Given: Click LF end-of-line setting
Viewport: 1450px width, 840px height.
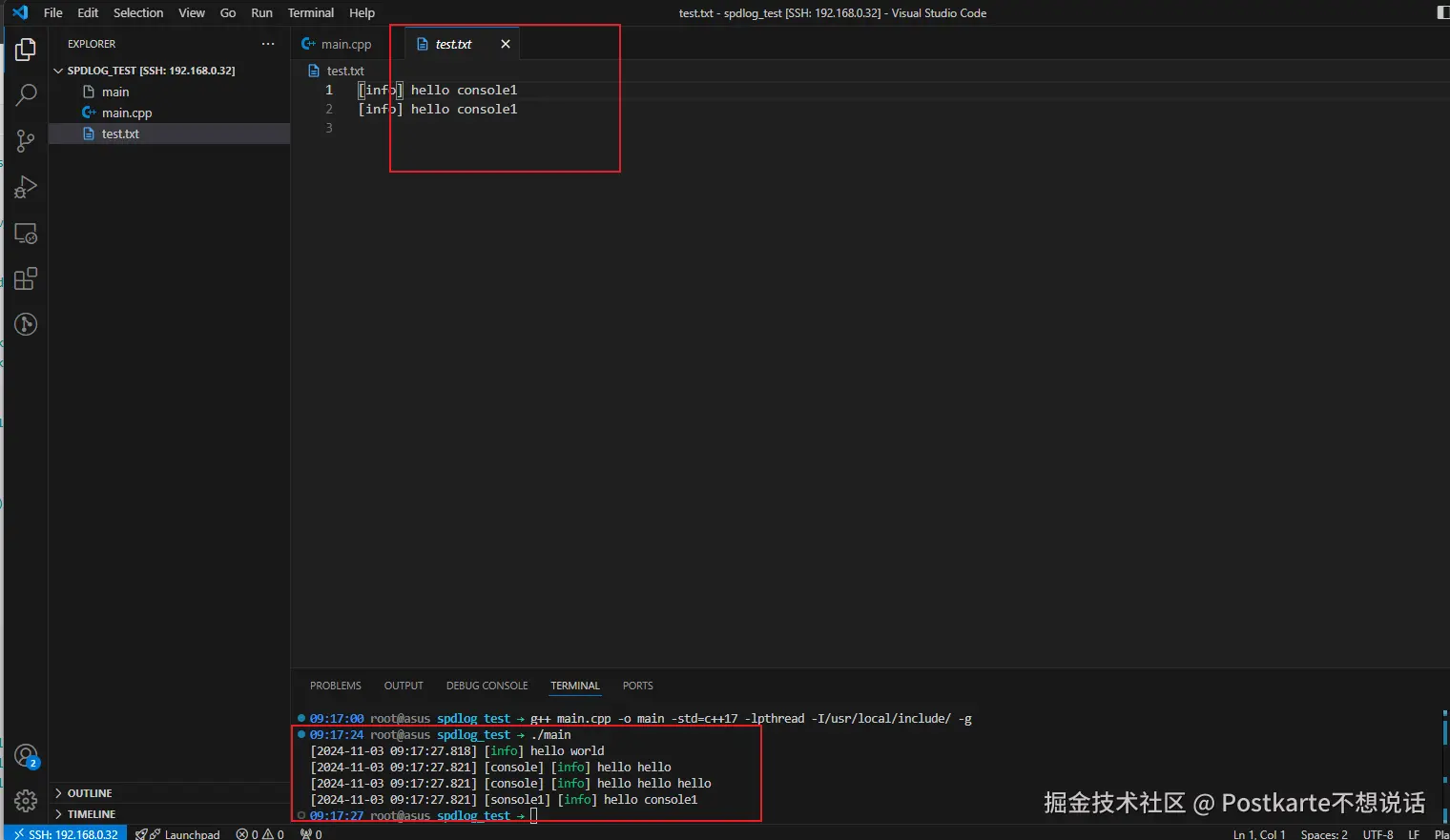Looking at the screenshot, I should coord(1414,833).
